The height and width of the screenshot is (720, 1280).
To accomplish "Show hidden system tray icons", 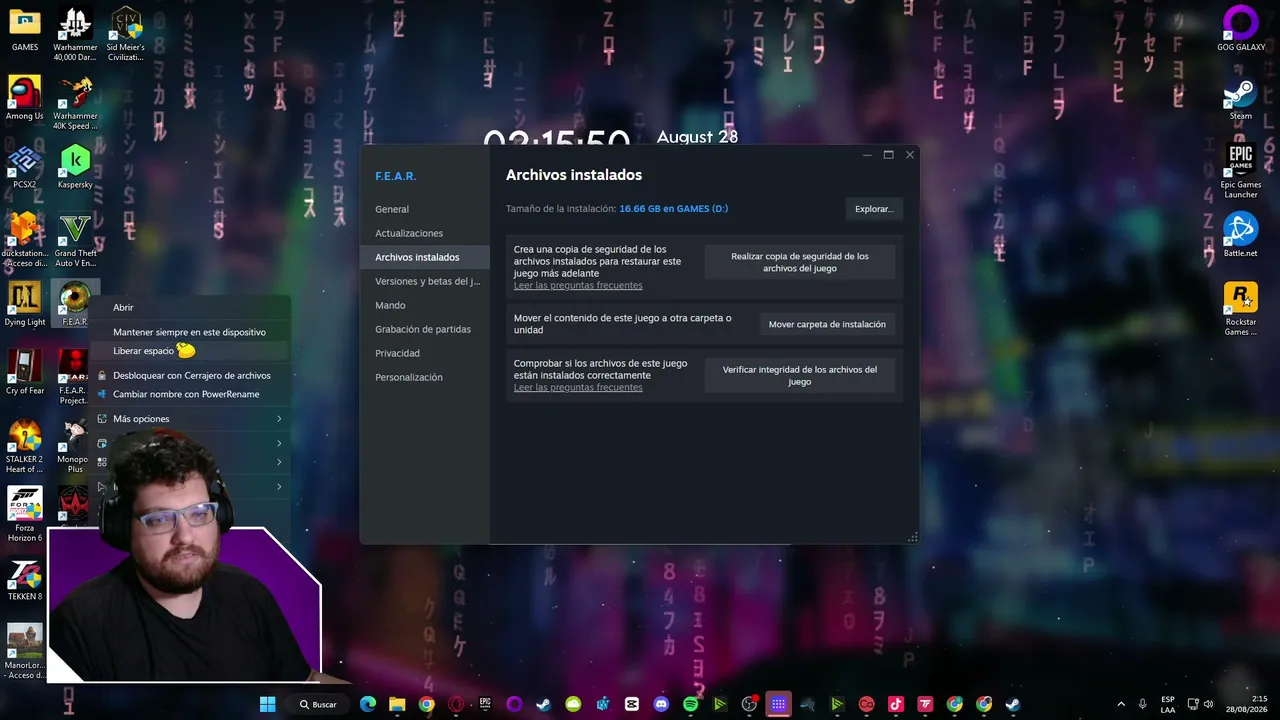I will tap(1121, 704).
